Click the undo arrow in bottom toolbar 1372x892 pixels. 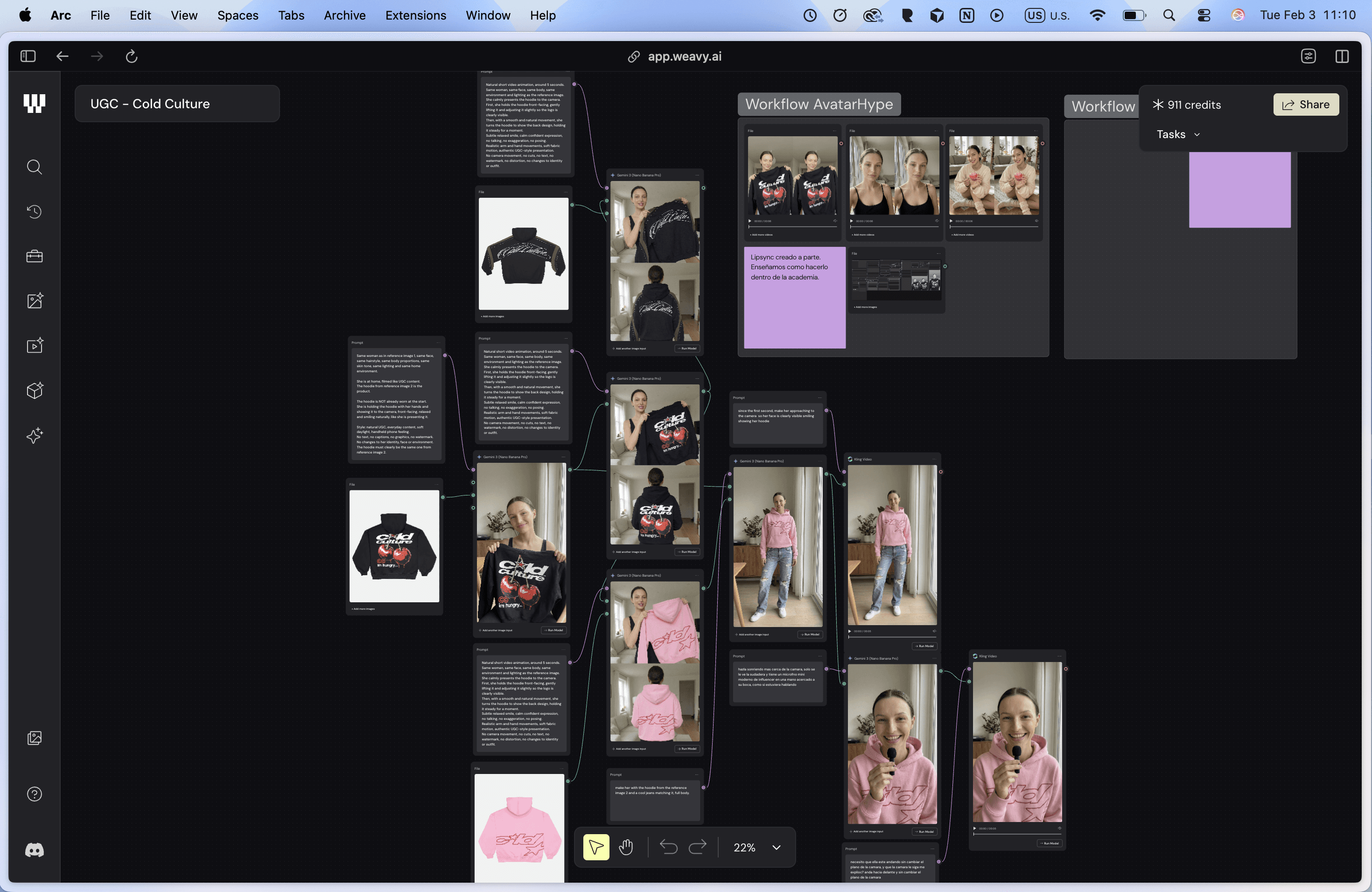[x=668, y=847]
